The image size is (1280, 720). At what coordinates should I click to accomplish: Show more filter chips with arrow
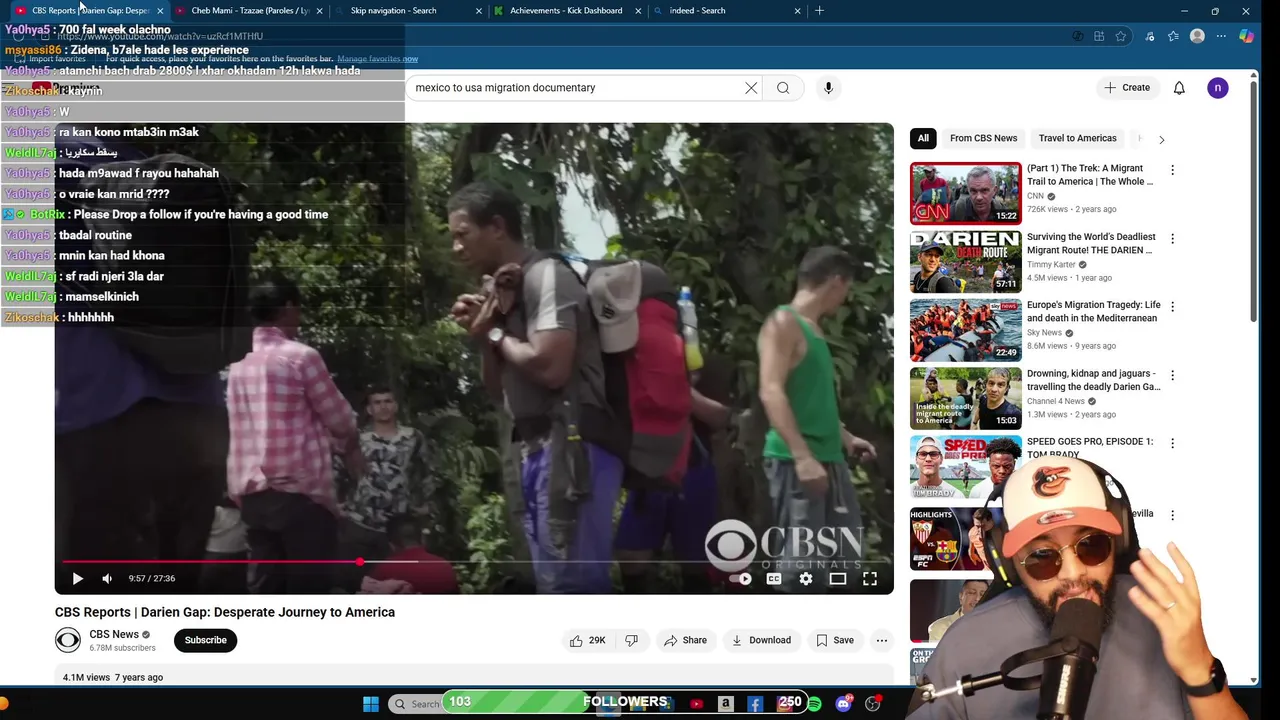click(x=1161, y=139)
